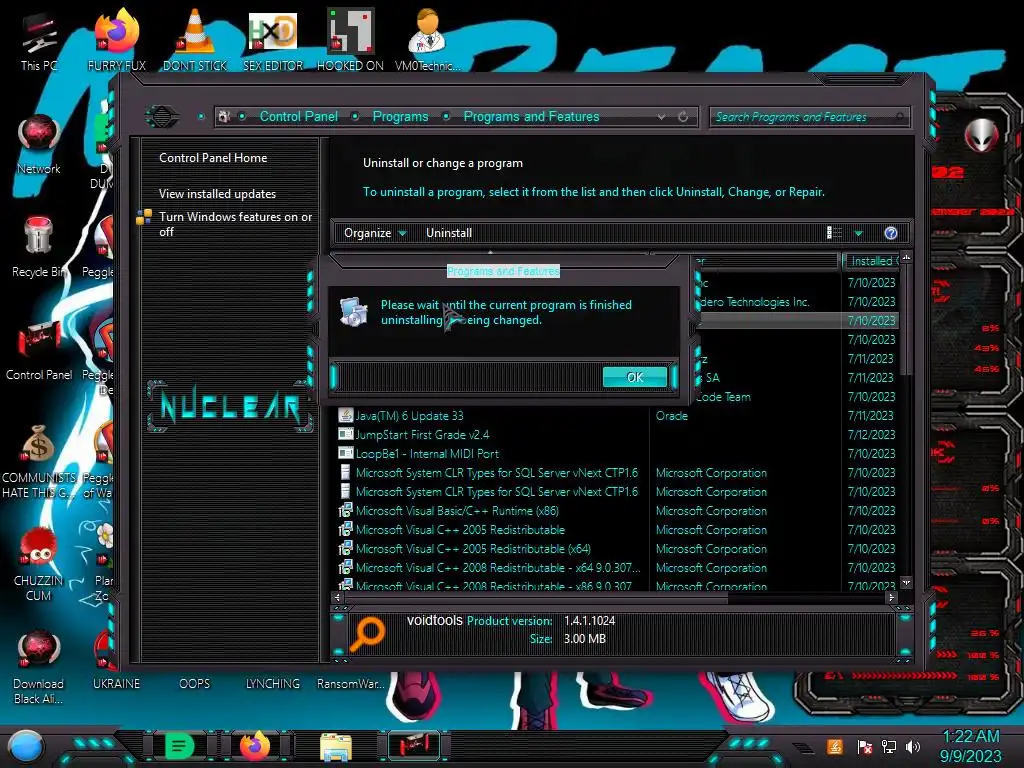
Task: Click the control panel icon in address bar
Action: (225, 117)
